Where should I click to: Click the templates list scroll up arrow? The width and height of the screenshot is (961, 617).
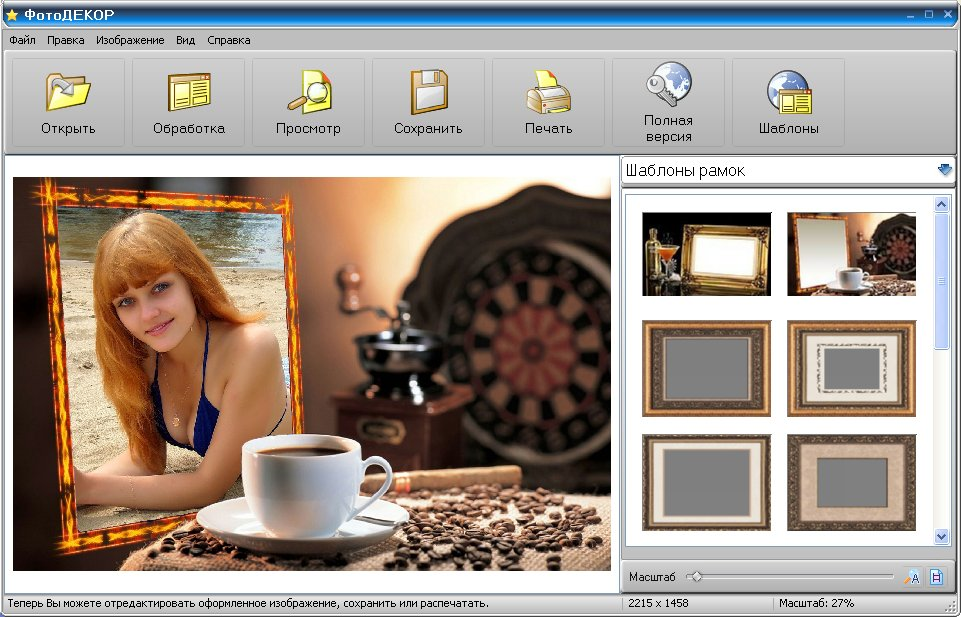941,204
